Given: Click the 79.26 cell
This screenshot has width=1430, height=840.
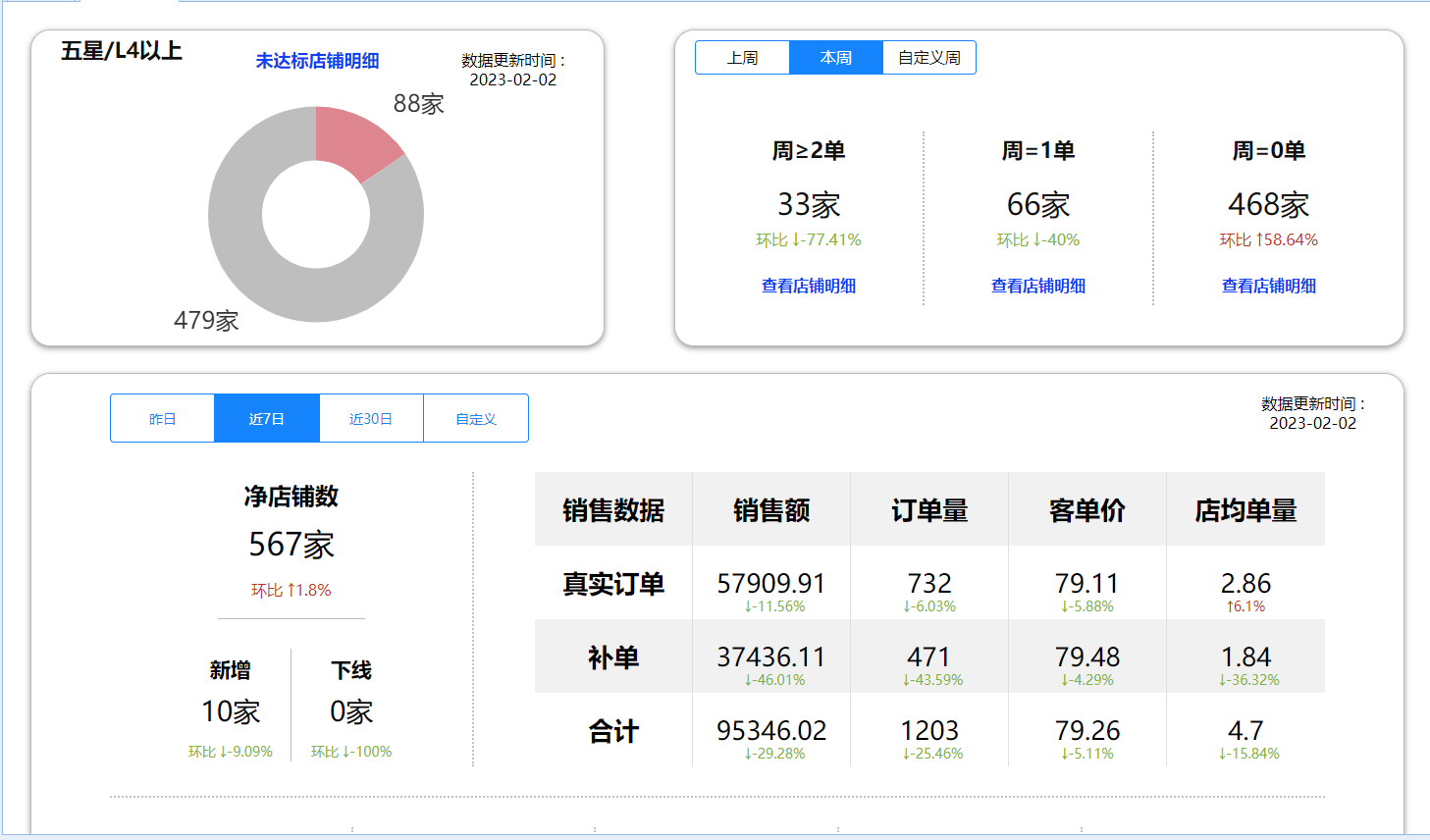Looking at the screenshot, I should click(1087, 731).
